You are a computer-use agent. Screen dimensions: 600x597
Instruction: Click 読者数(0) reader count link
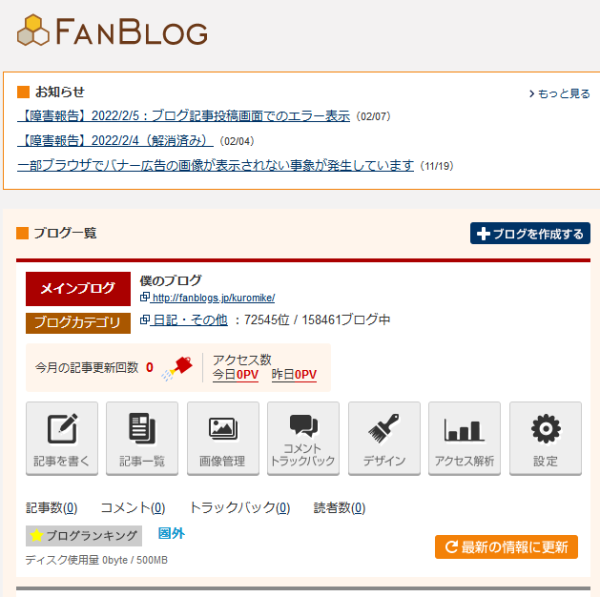click(339, 508)
